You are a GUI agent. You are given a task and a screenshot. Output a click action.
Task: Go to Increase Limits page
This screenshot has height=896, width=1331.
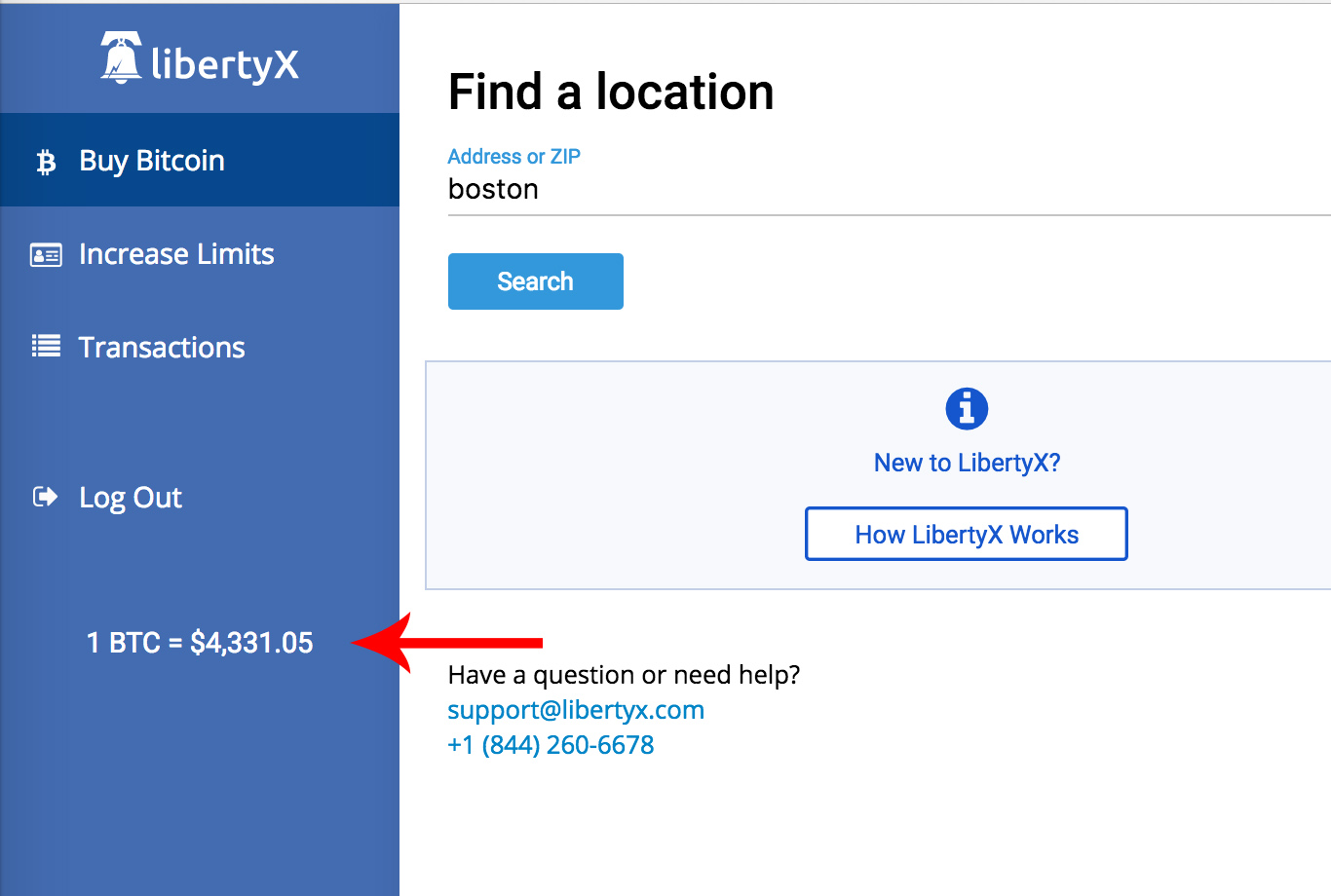[x=176, y=254]
